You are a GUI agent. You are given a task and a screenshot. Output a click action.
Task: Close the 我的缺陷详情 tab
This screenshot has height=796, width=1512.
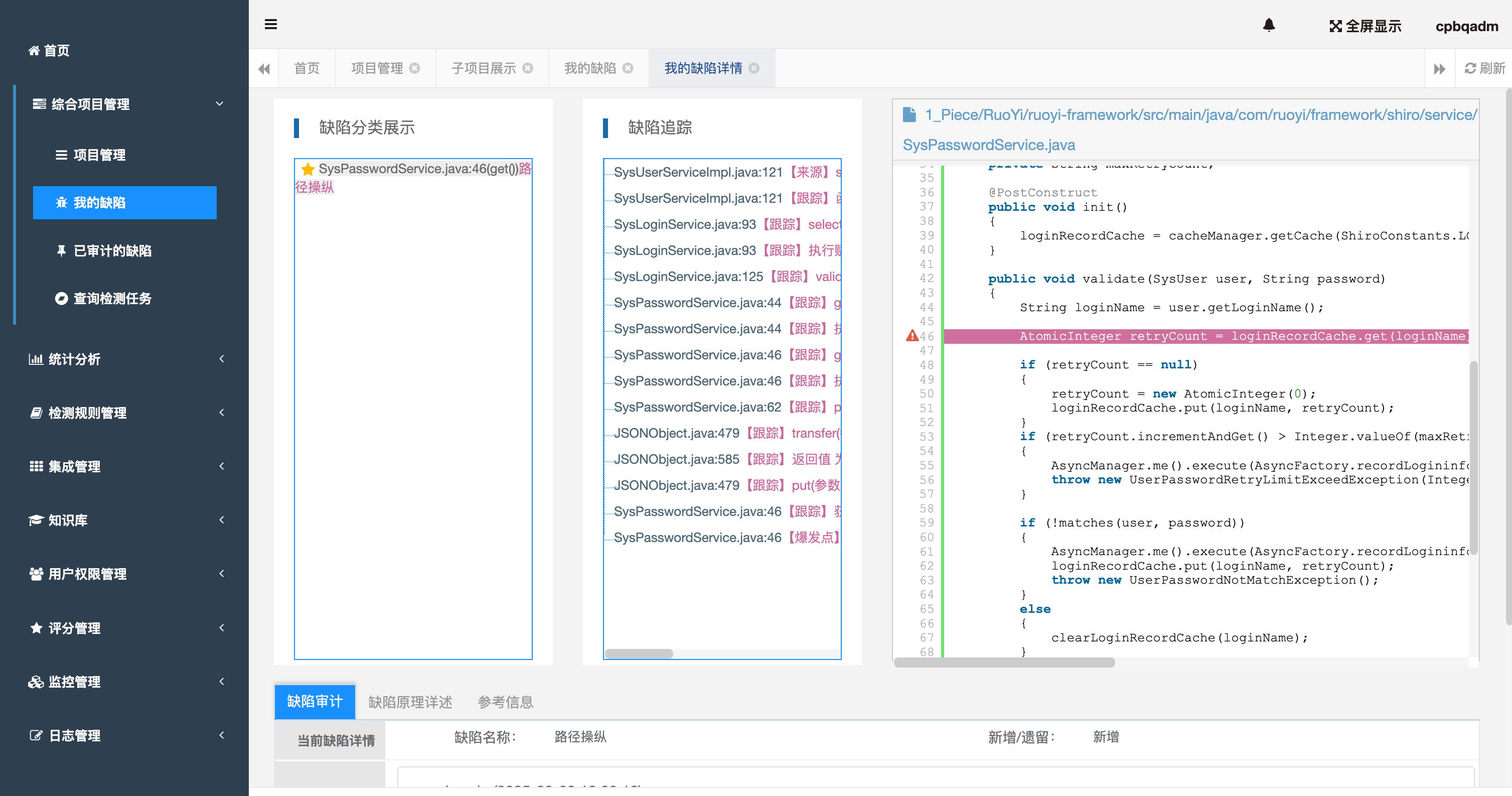pos(754,68)
